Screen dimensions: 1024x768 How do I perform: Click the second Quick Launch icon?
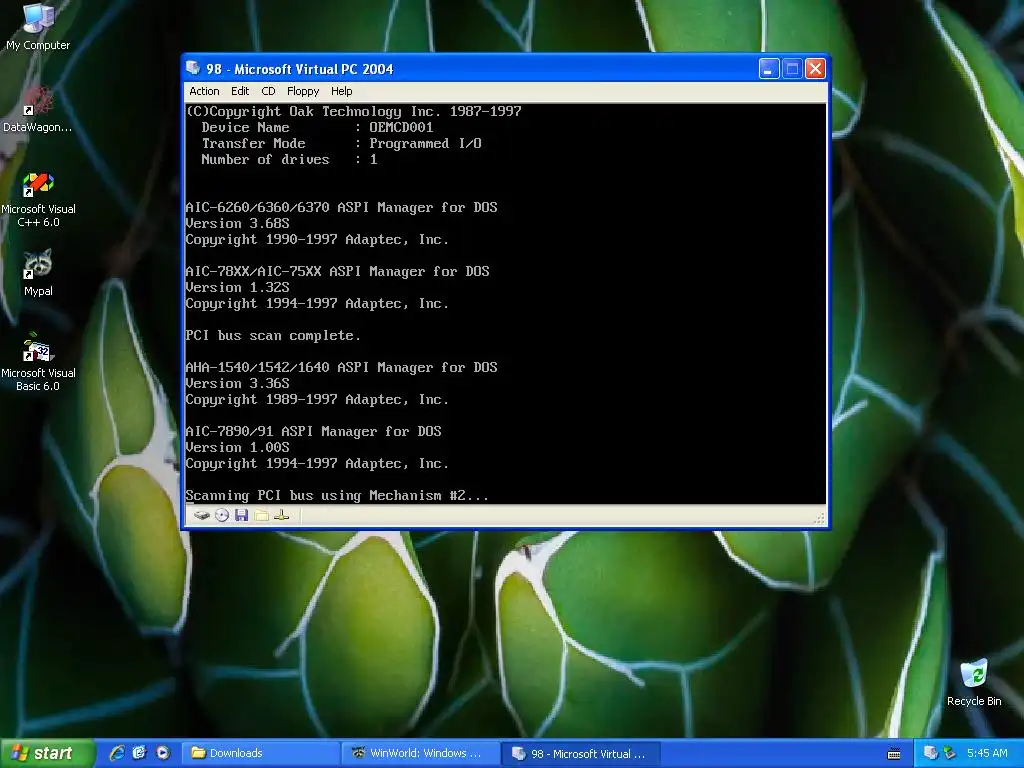[140, 753]
